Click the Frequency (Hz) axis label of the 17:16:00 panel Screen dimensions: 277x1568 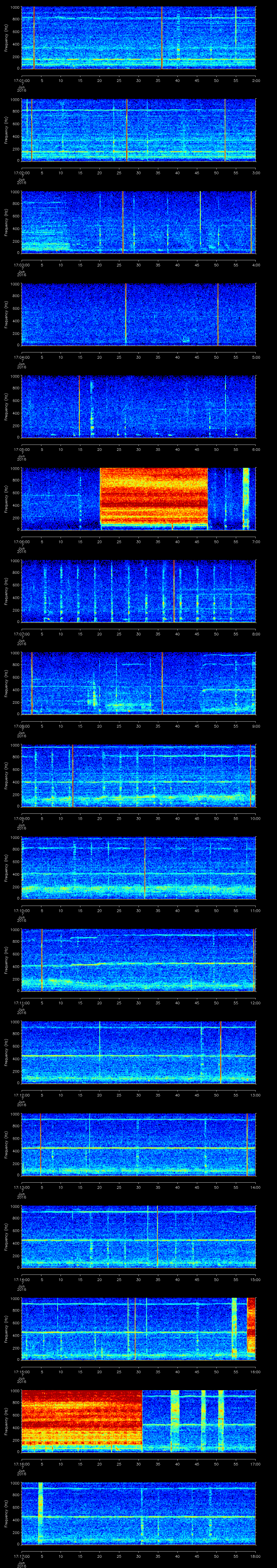coord(6,1421)
